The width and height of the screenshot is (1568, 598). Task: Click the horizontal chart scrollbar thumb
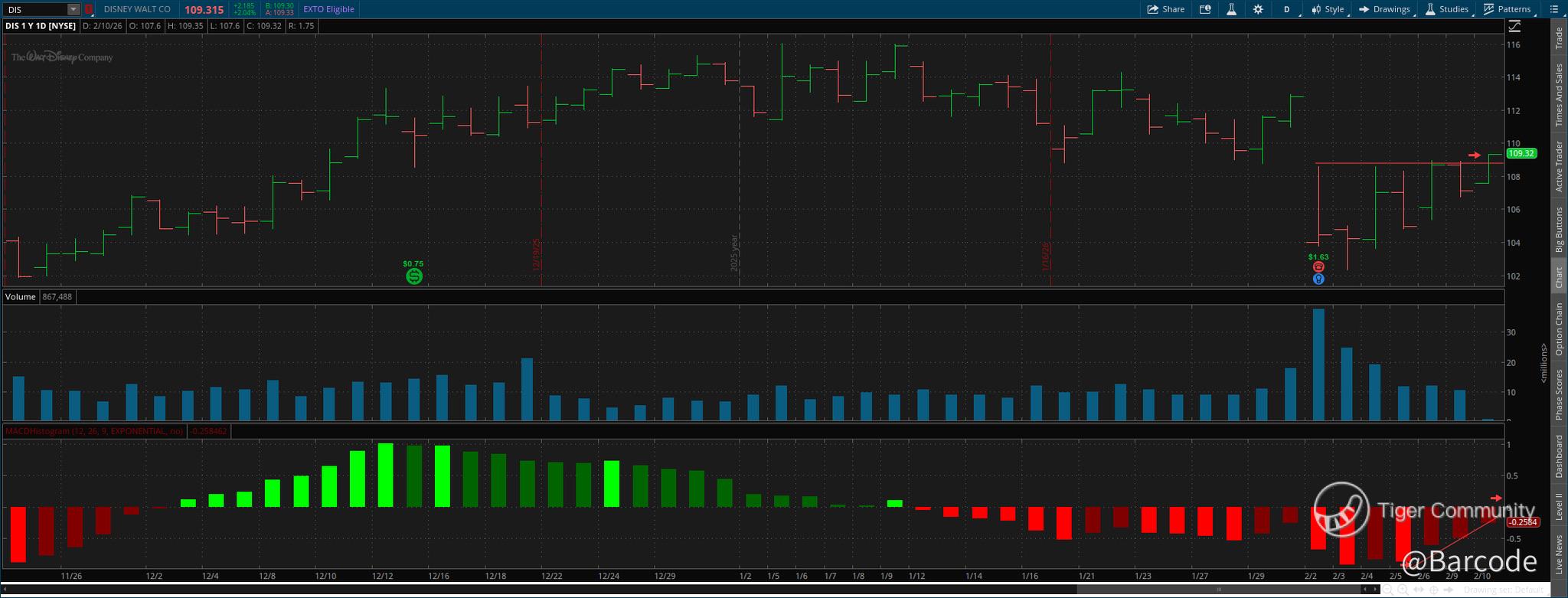1218,590
